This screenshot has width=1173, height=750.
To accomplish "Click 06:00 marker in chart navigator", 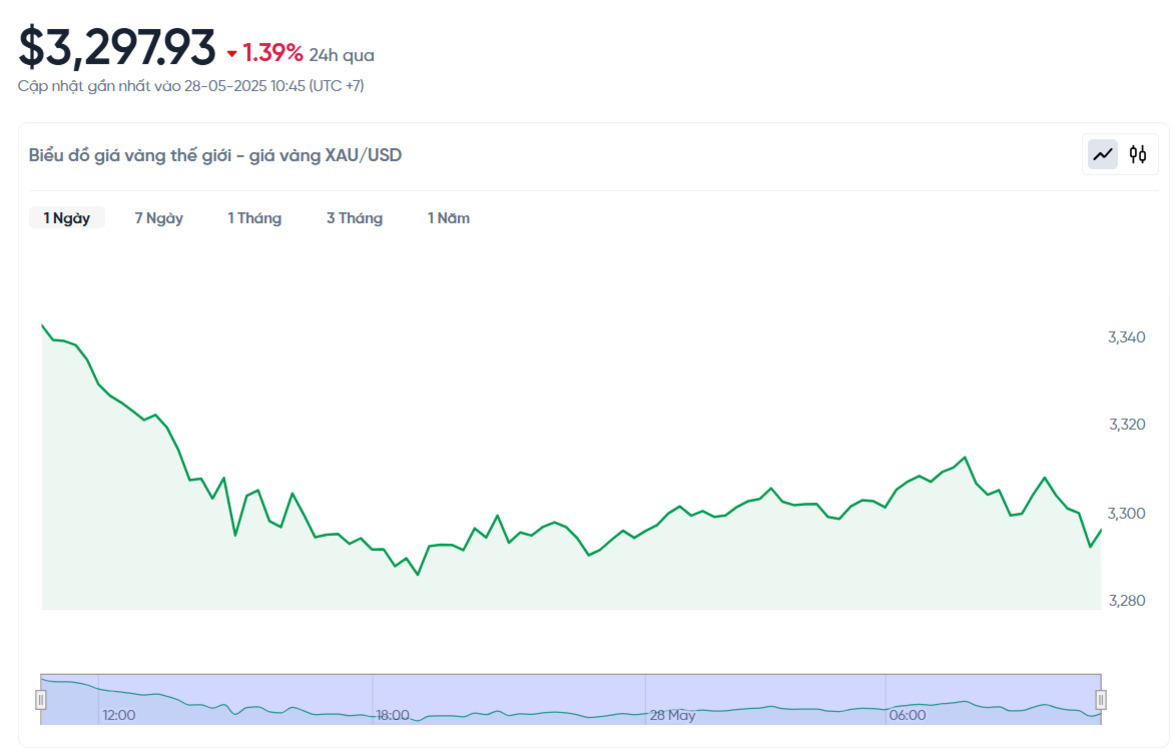I will (x=906, y=715).
